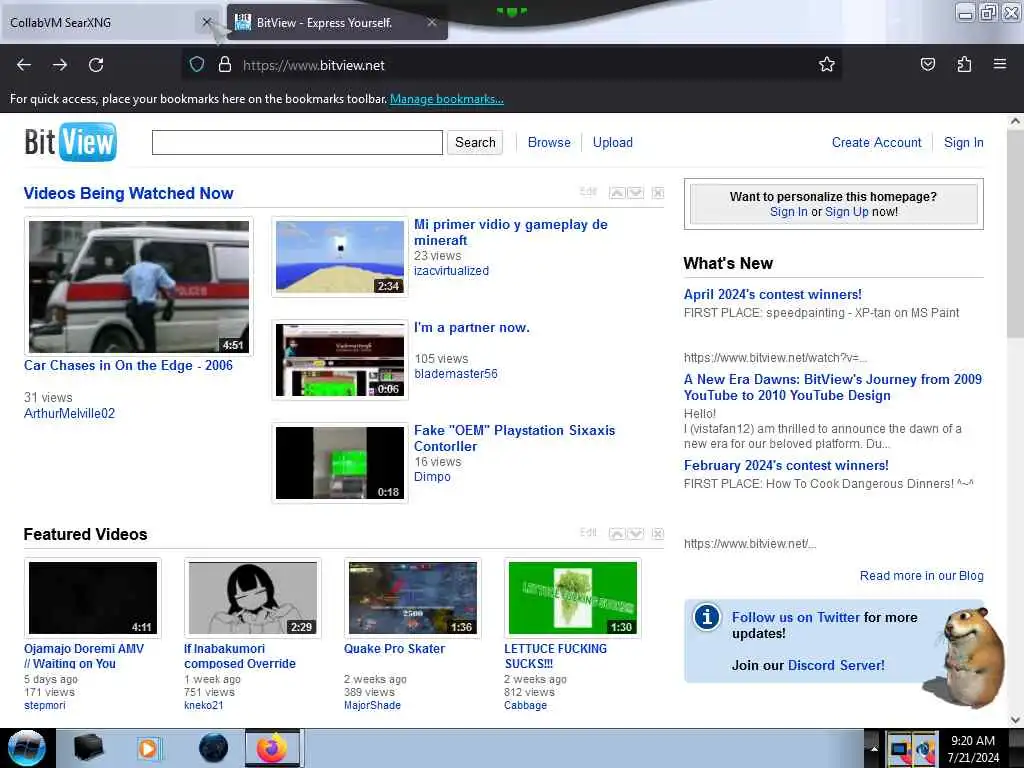Screen dimensions: 1024x768
Task: Open the Ojamajo Doremi AMV thumbnail
Action: tap(93, 598)
